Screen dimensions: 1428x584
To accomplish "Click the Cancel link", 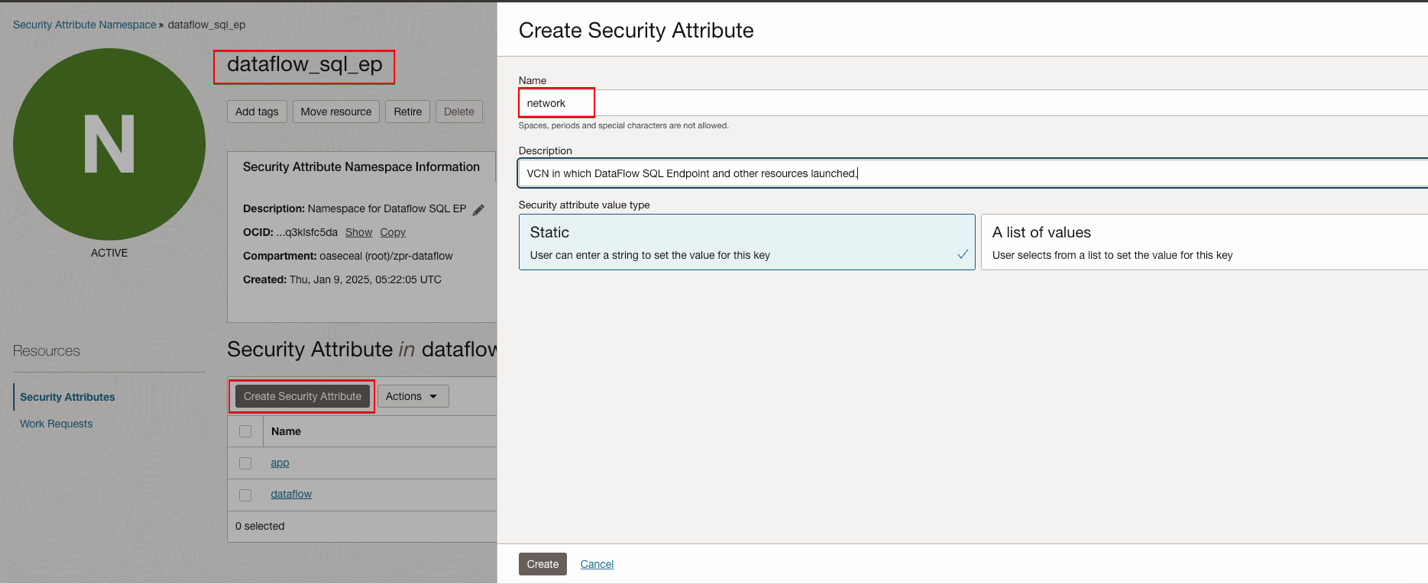I will click(x=597, y=564).
